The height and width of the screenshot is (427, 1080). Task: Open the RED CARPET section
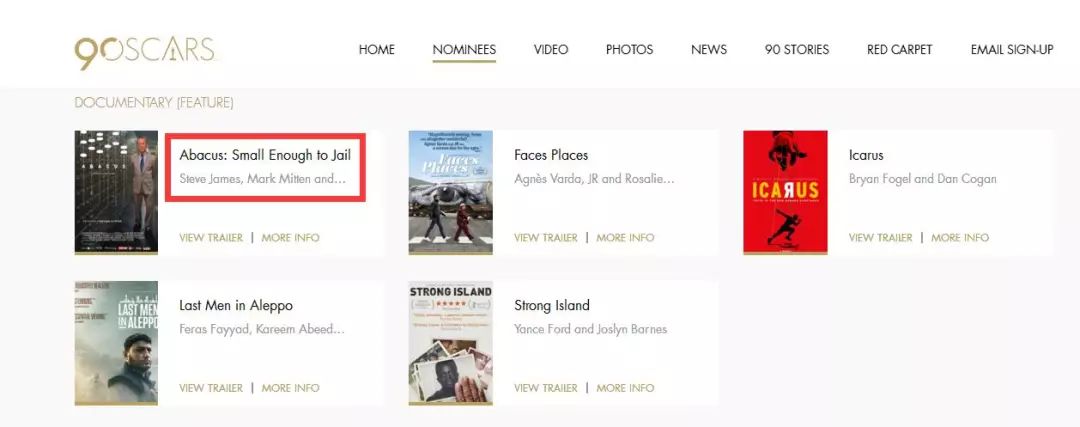[900, 50]
